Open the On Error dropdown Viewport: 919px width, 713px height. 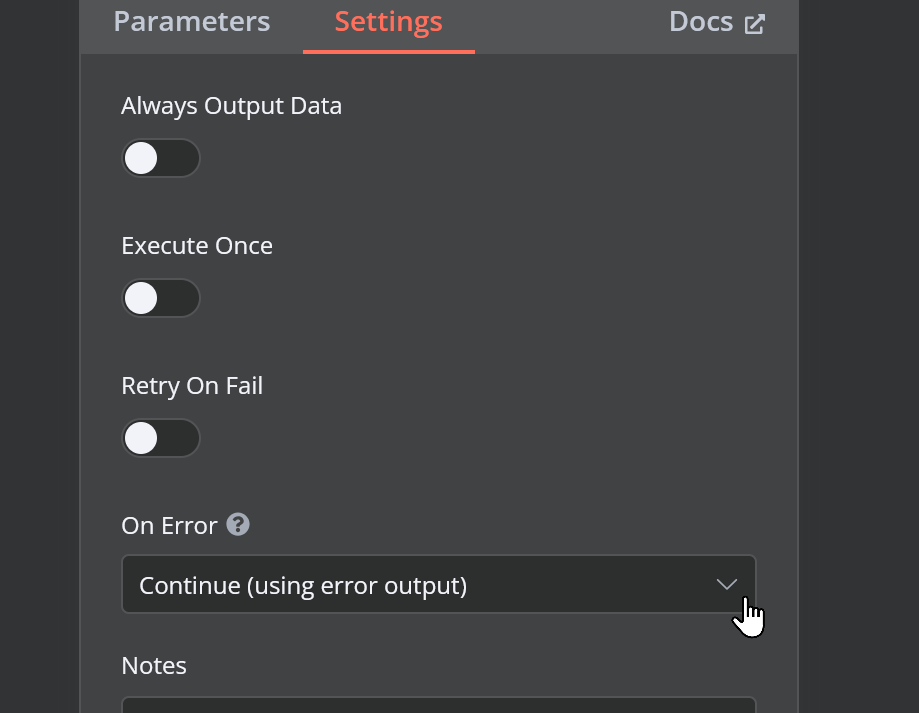click(x=438, y=584)
